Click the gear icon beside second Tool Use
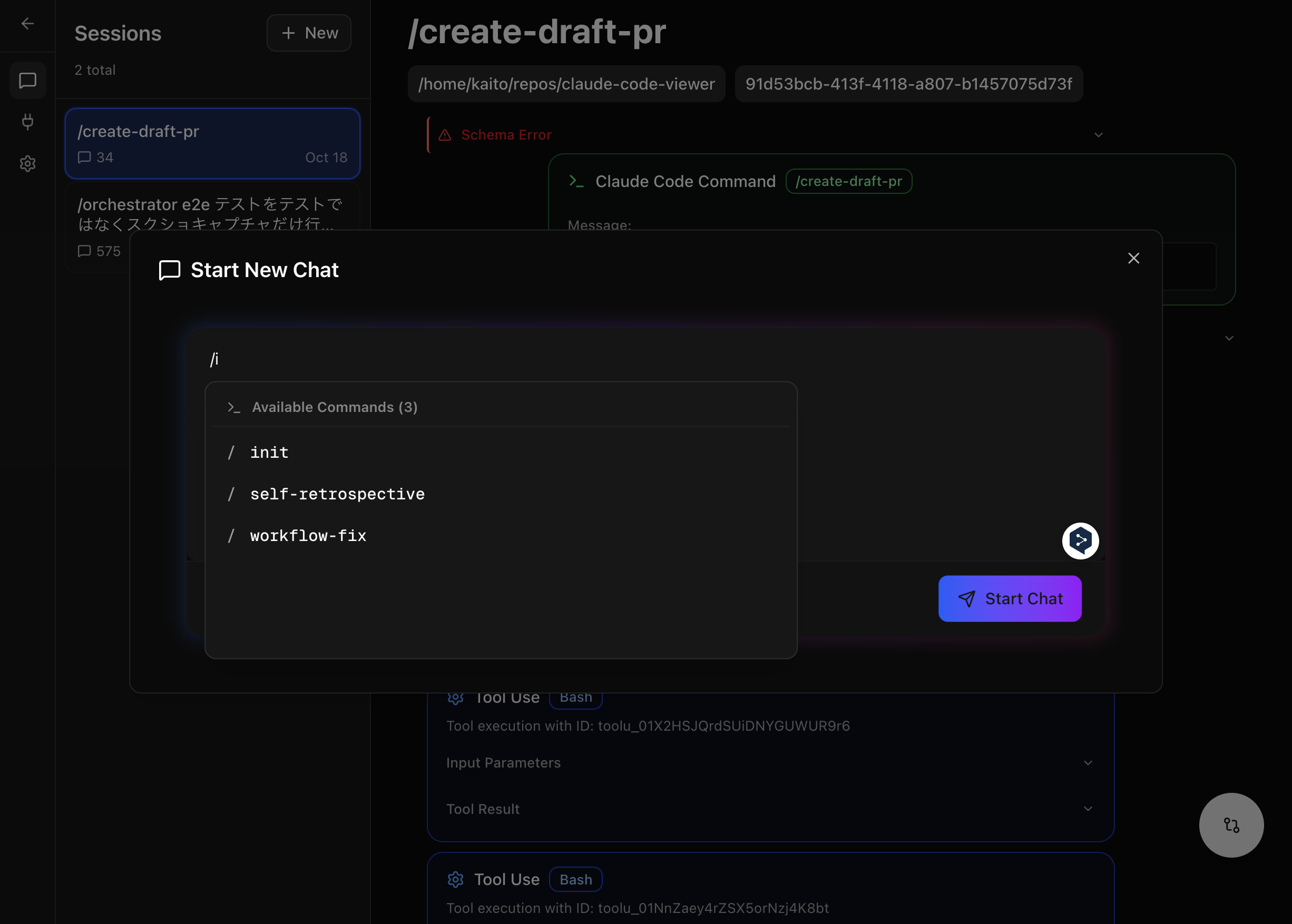This screenshot has height=924, width=1292. click(455, 879)
